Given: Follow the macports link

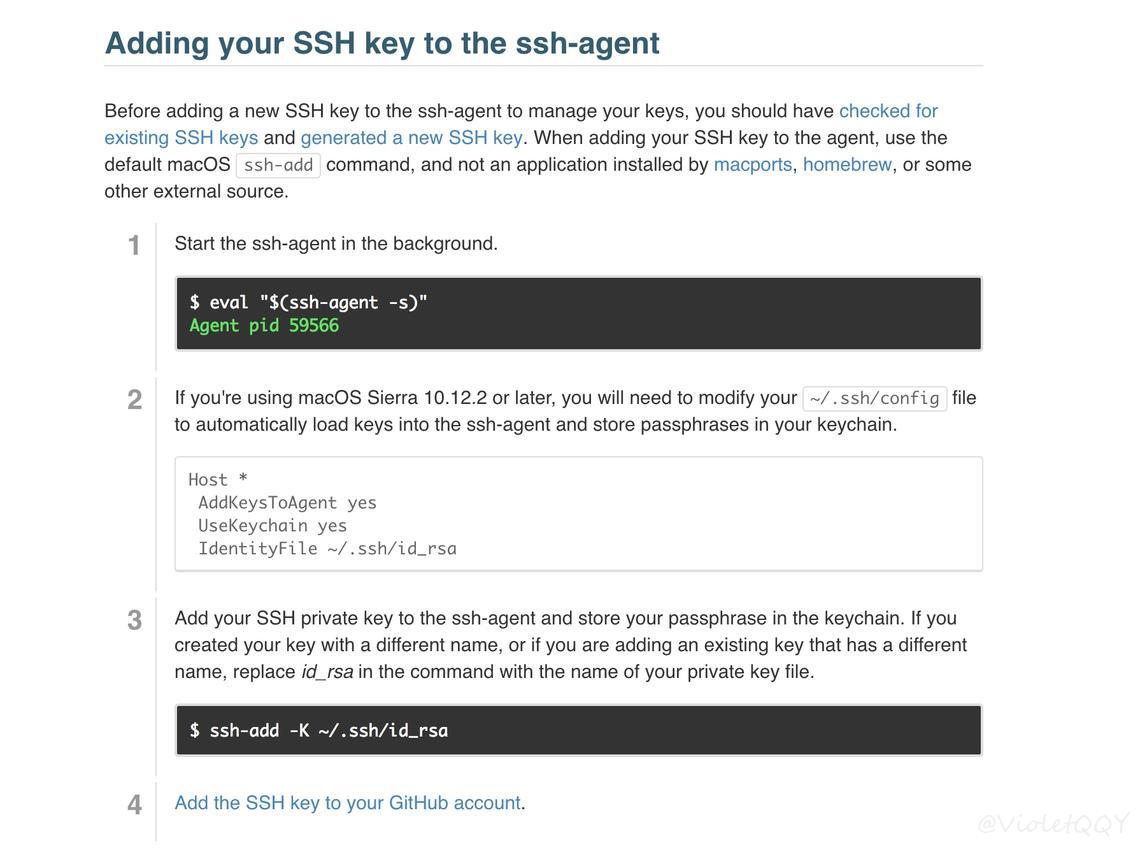Looking at the screenshot, I should point(752,164).
